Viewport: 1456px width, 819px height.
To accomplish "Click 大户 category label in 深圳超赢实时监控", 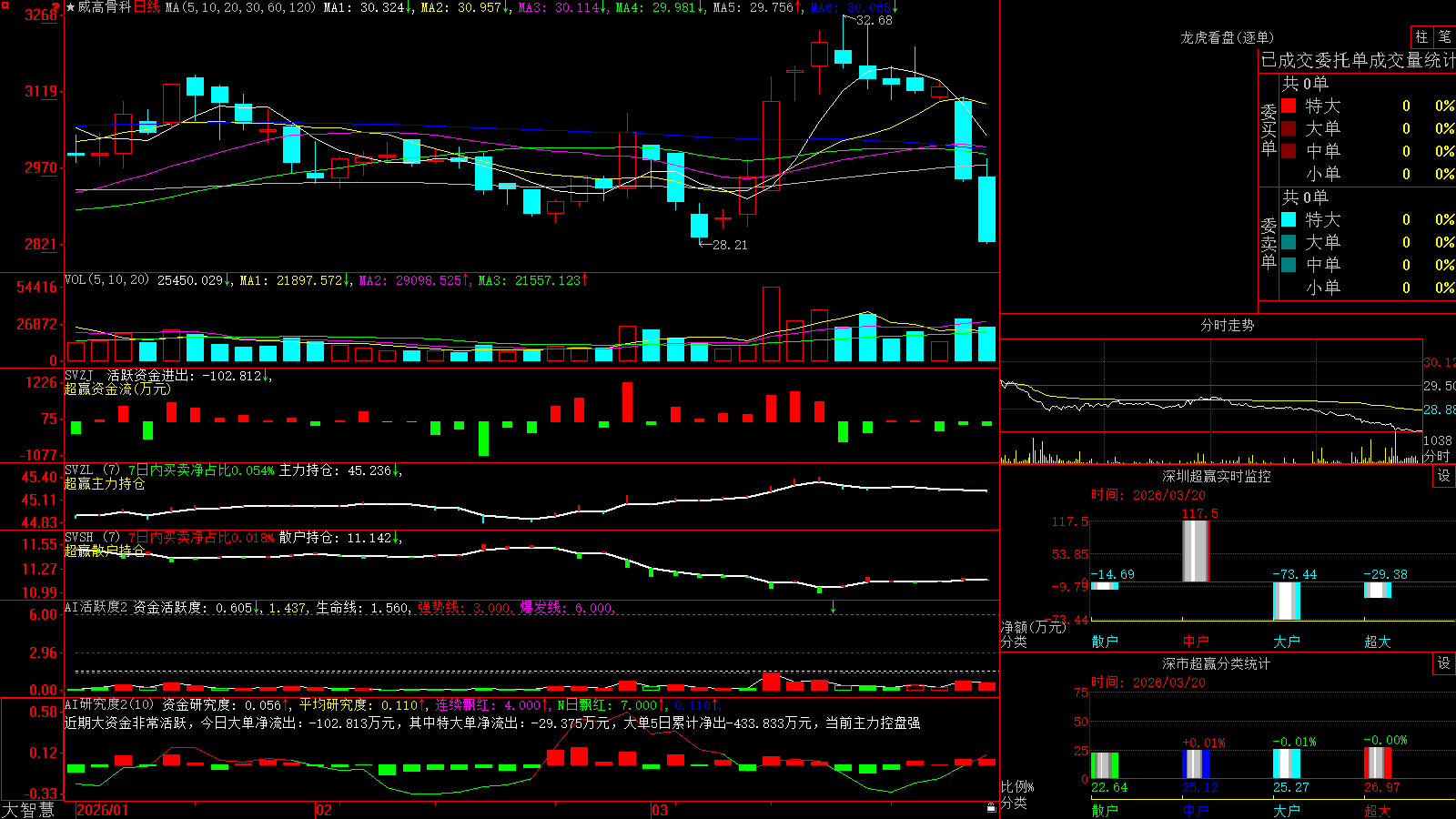I will click(1286, 642).
